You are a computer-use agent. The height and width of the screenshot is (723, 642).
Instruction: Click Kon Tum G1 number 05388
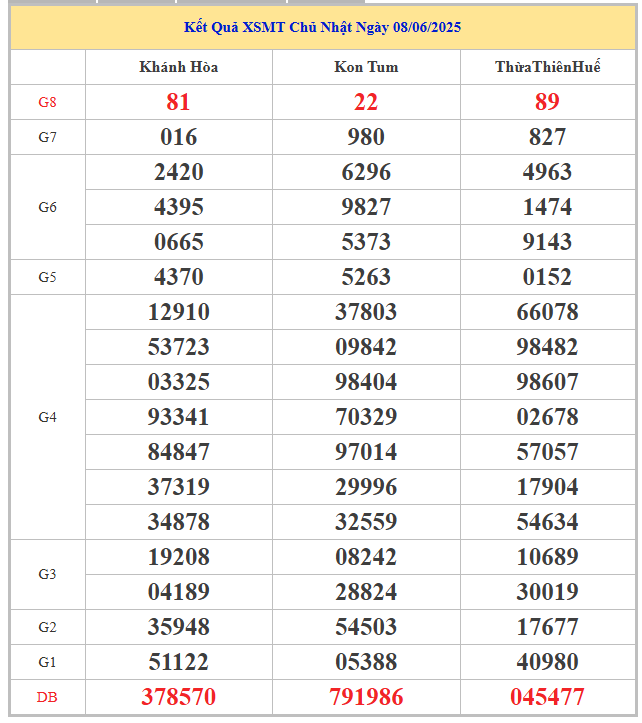[x=366, y=662]
